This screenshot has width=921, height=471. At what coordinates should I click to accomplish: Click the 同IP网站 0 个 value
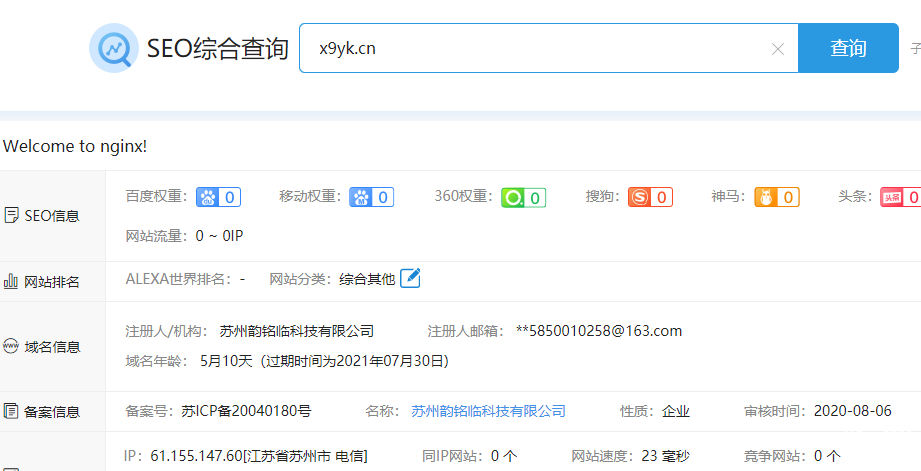504,456
